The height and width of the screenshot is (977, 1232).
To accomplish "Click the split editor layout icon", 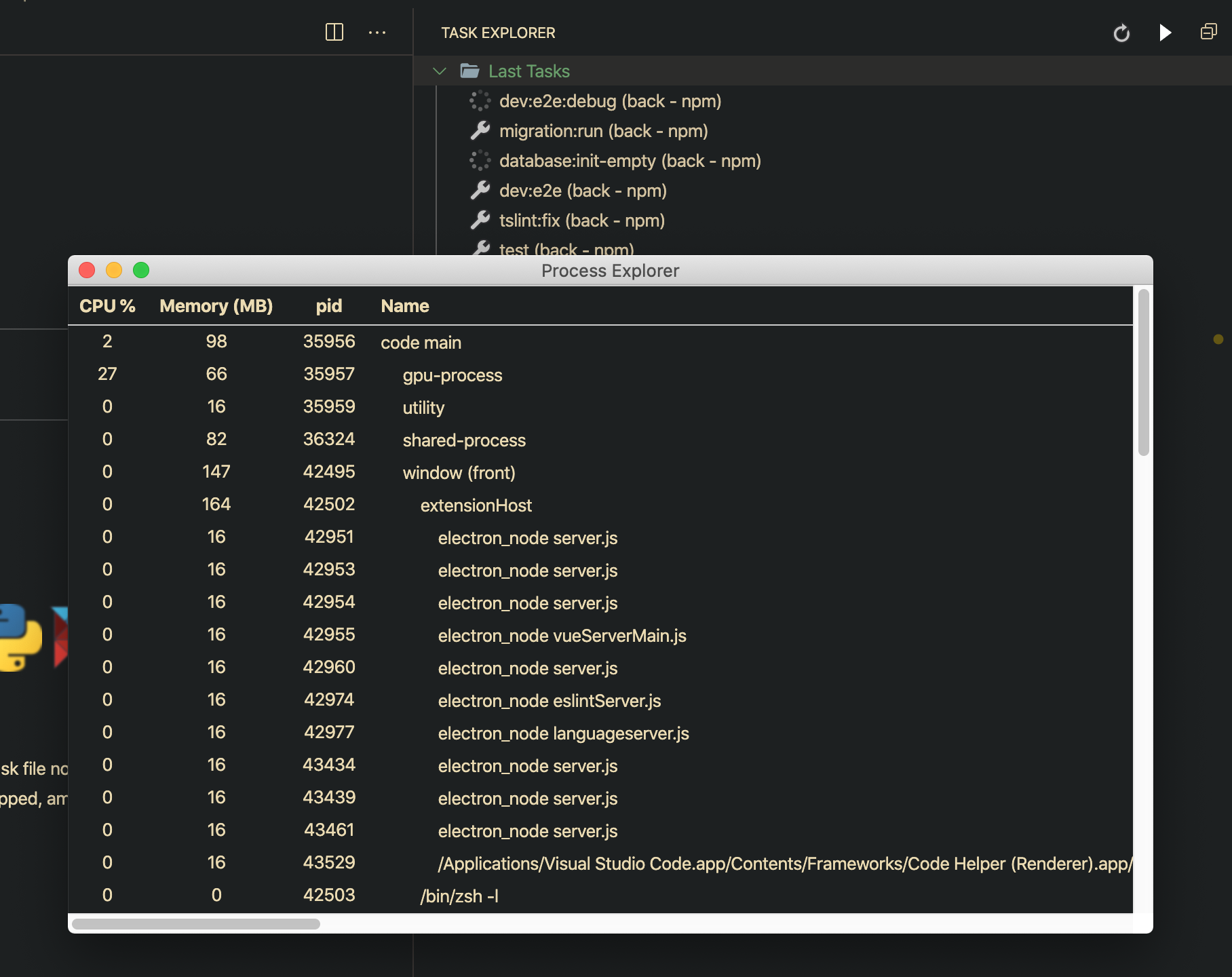I will (x=334, y=32).
